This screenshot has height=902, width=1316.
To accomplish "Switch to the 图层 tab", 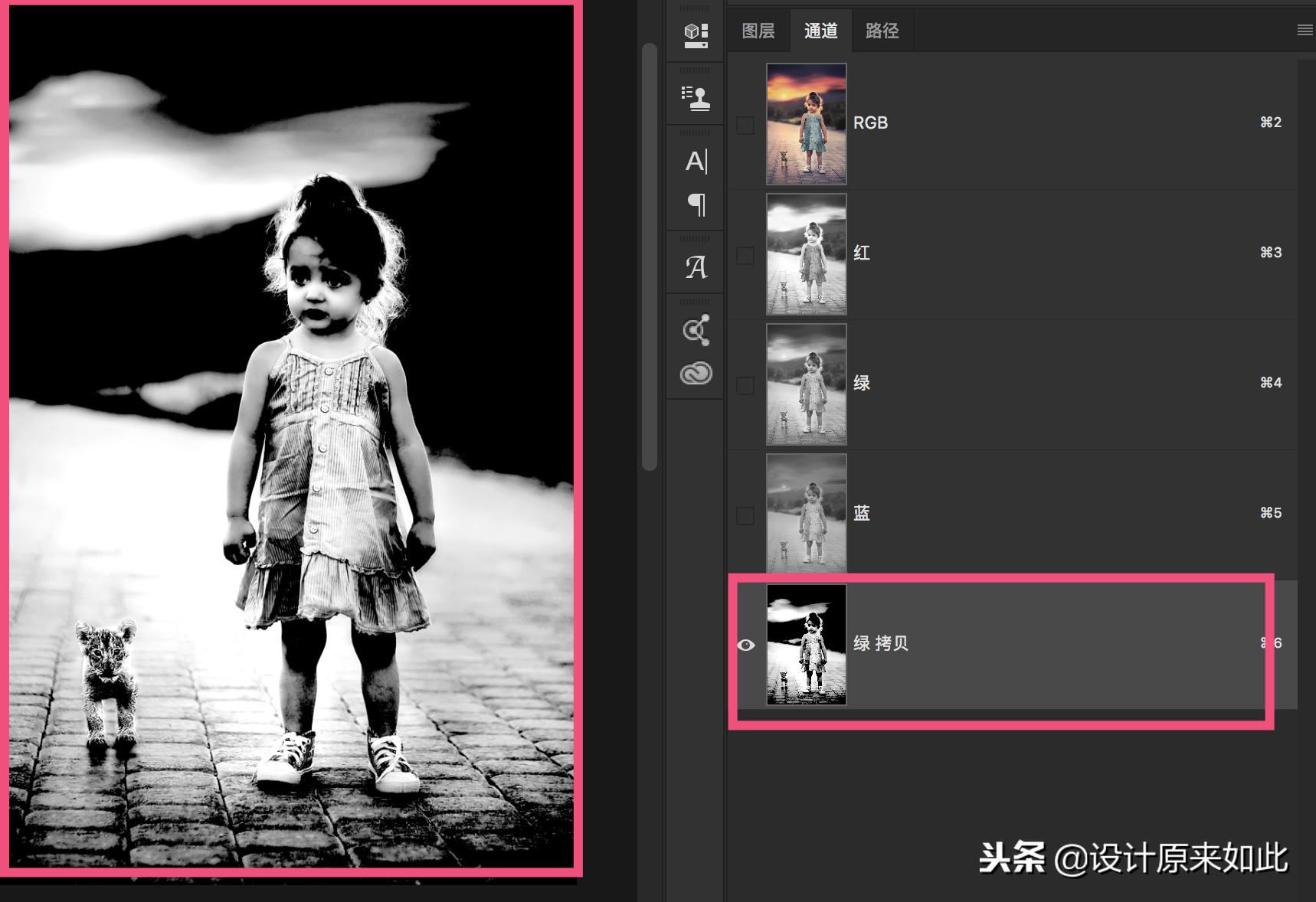I will click(x=757, y=30).
